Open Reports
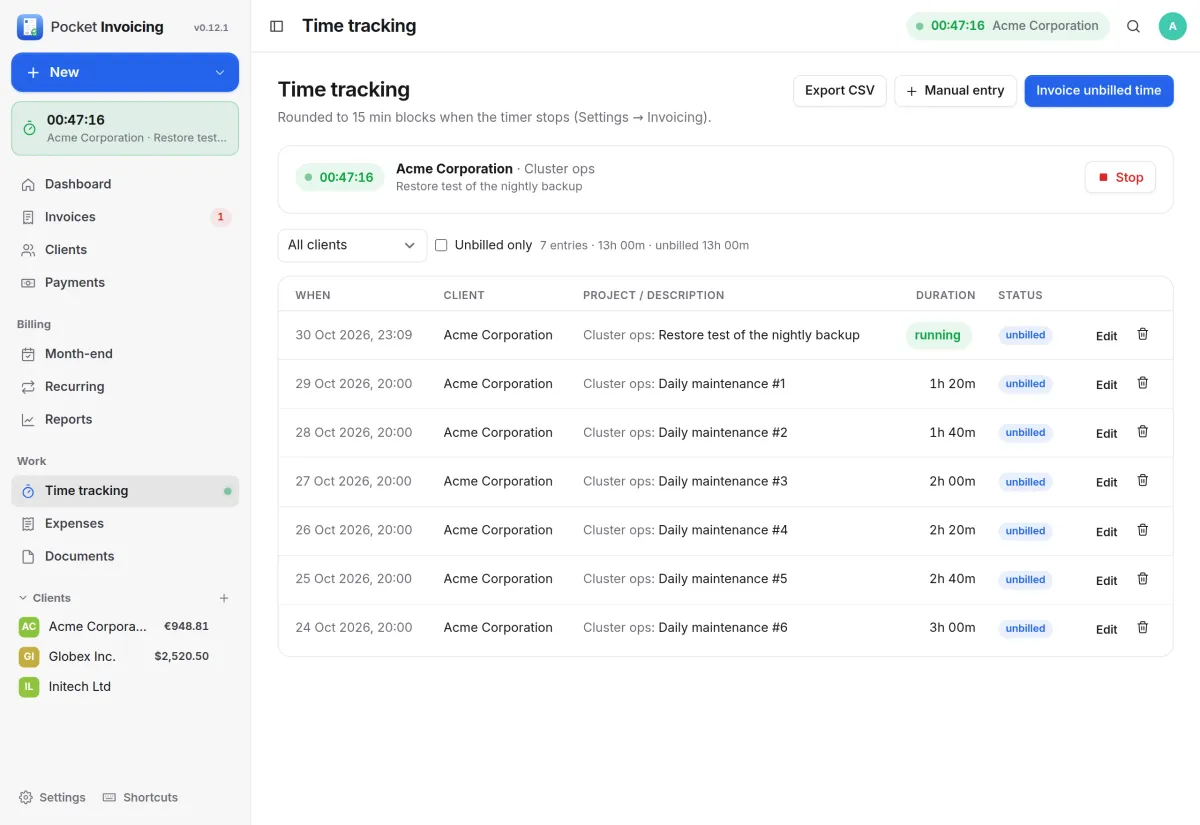The image size is (1200, 825). pos(125,420)
